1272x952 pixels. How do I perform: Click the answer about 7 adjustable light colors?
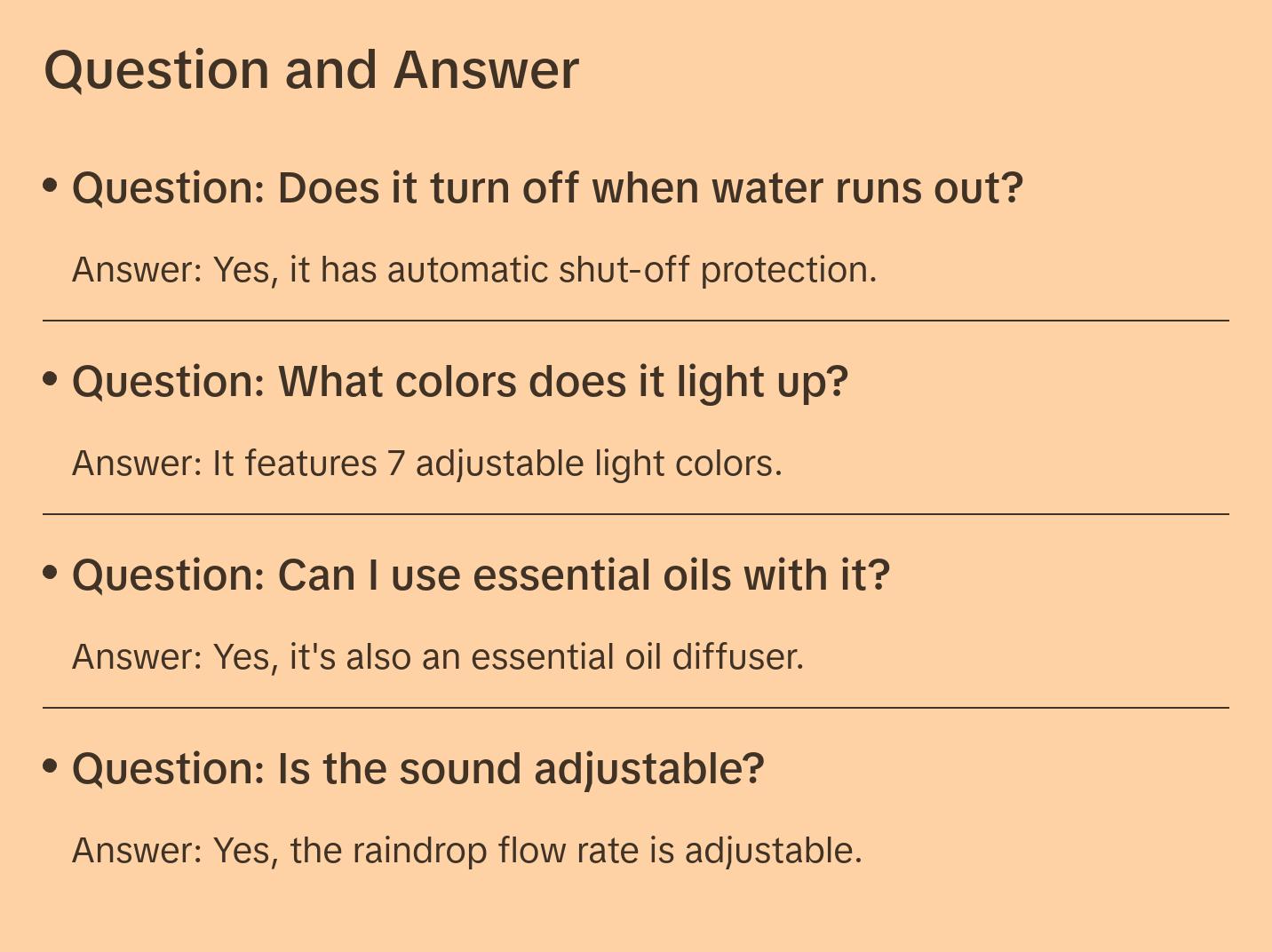pos(426,464)
